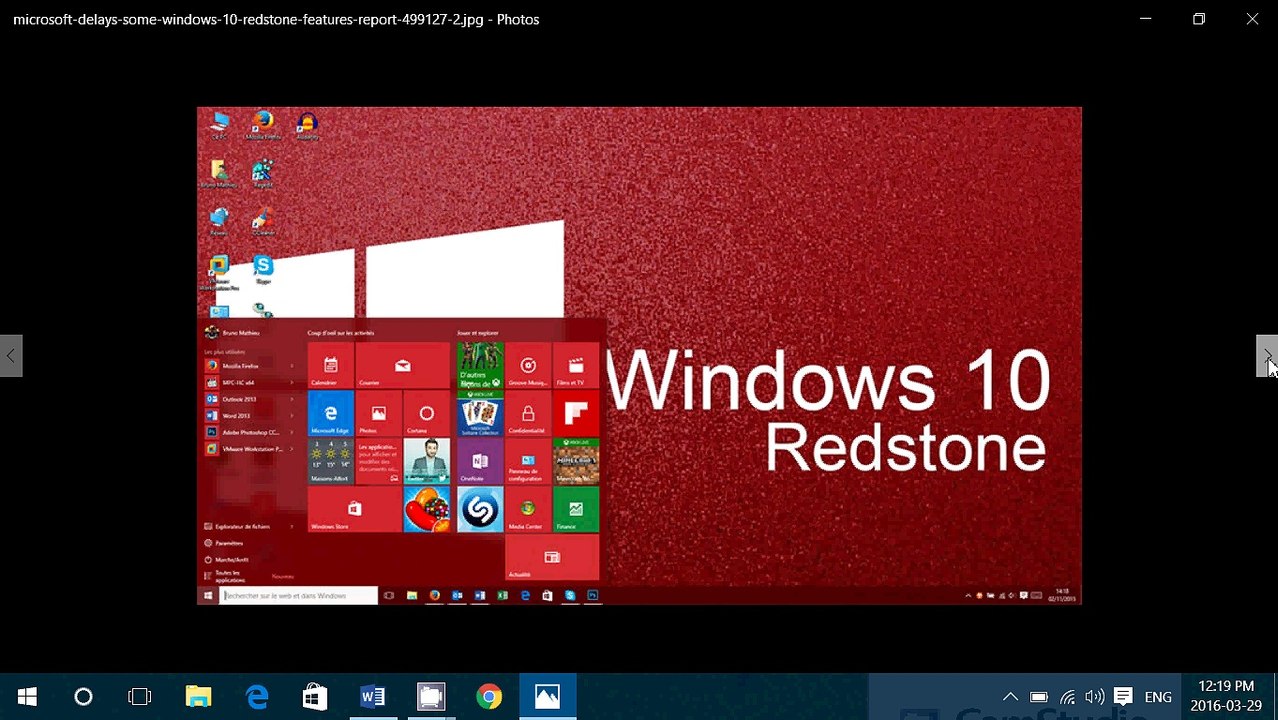Close the Photos window

pos(1252,19)
